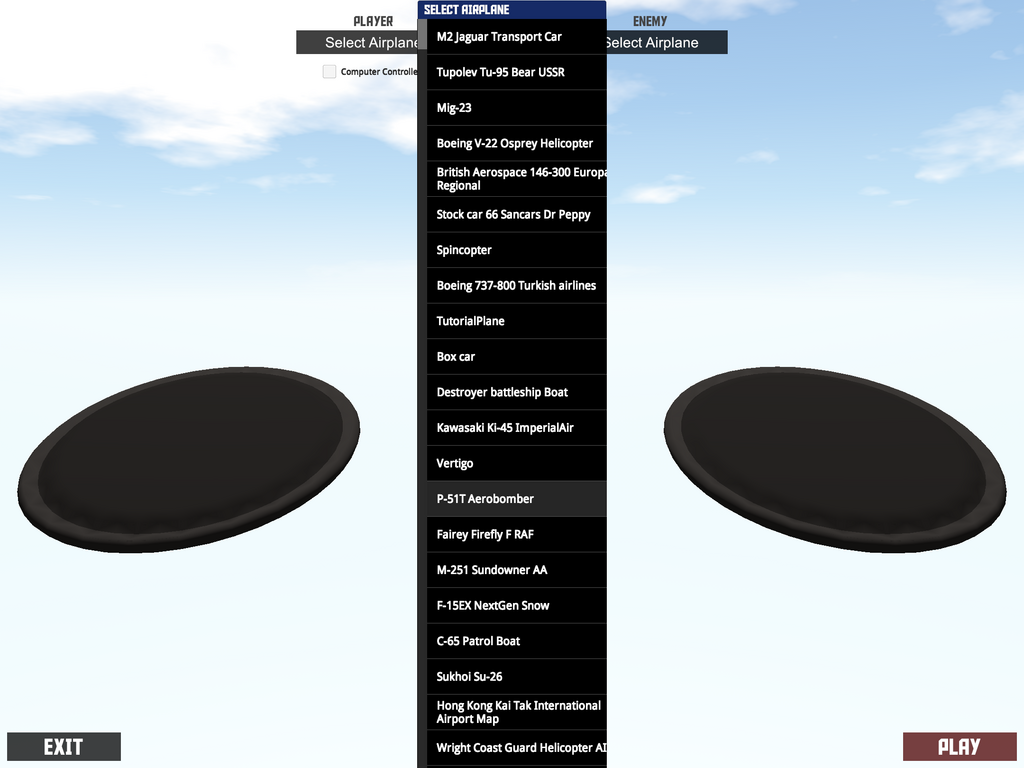Select M-251 Sundowner AA
This screenshot has width=1024, height=768.
click(x=517, y=570)
